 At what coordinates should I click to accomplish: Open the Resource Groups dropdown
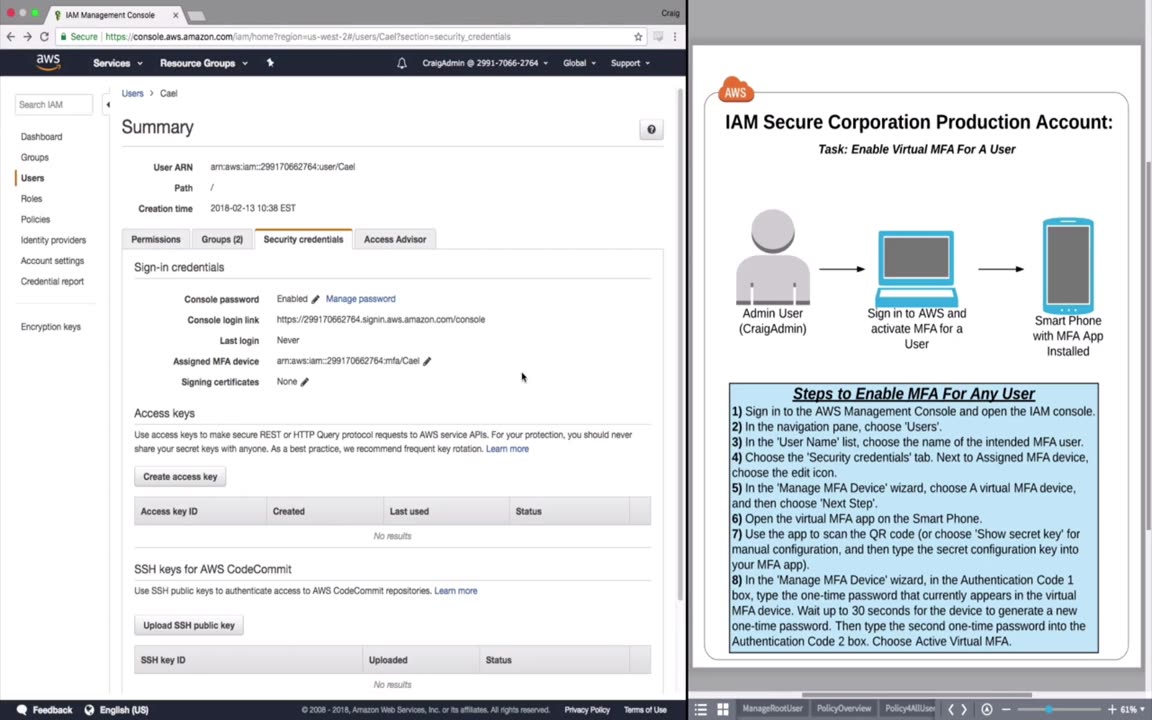click(204, 63)
